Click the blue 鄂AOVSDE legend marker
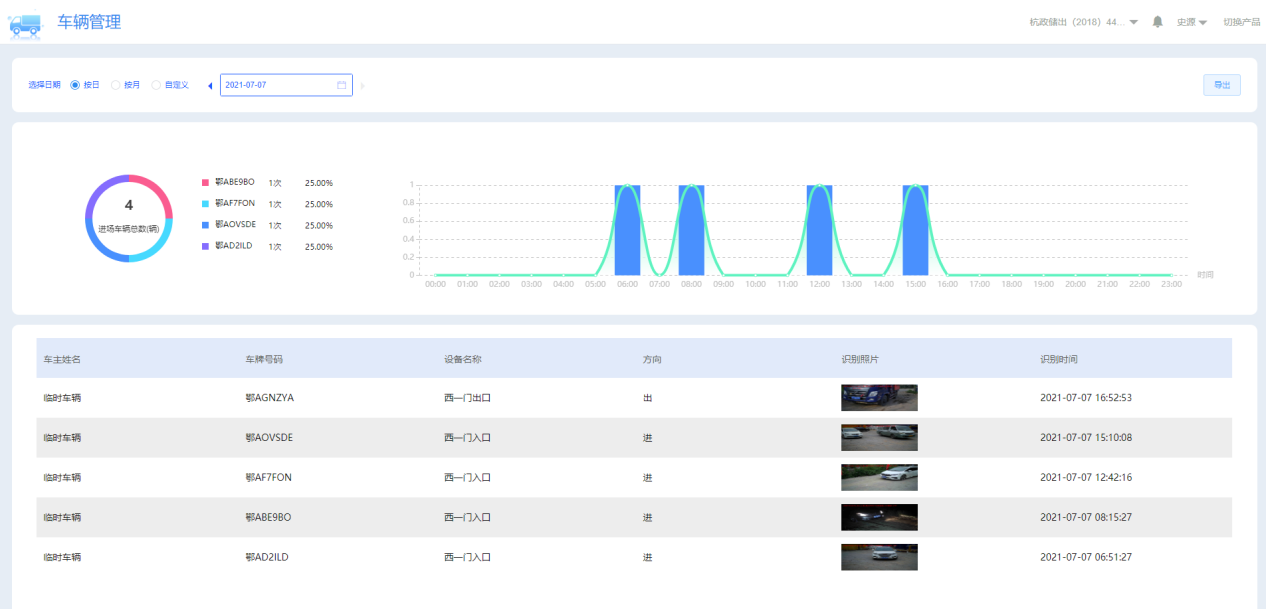 [206, 226]
